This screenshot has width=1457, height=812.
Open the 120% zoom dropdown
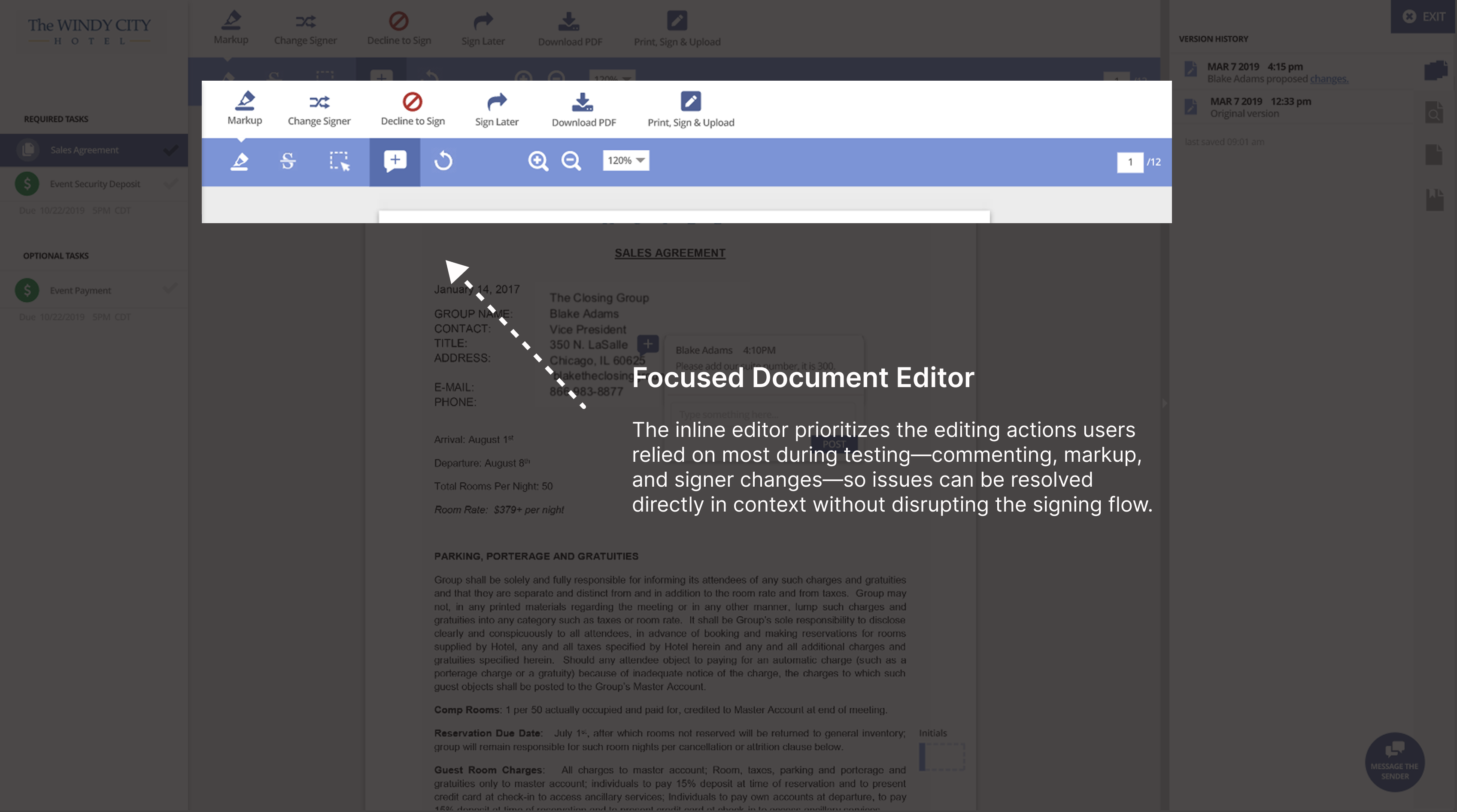point(625,161)
